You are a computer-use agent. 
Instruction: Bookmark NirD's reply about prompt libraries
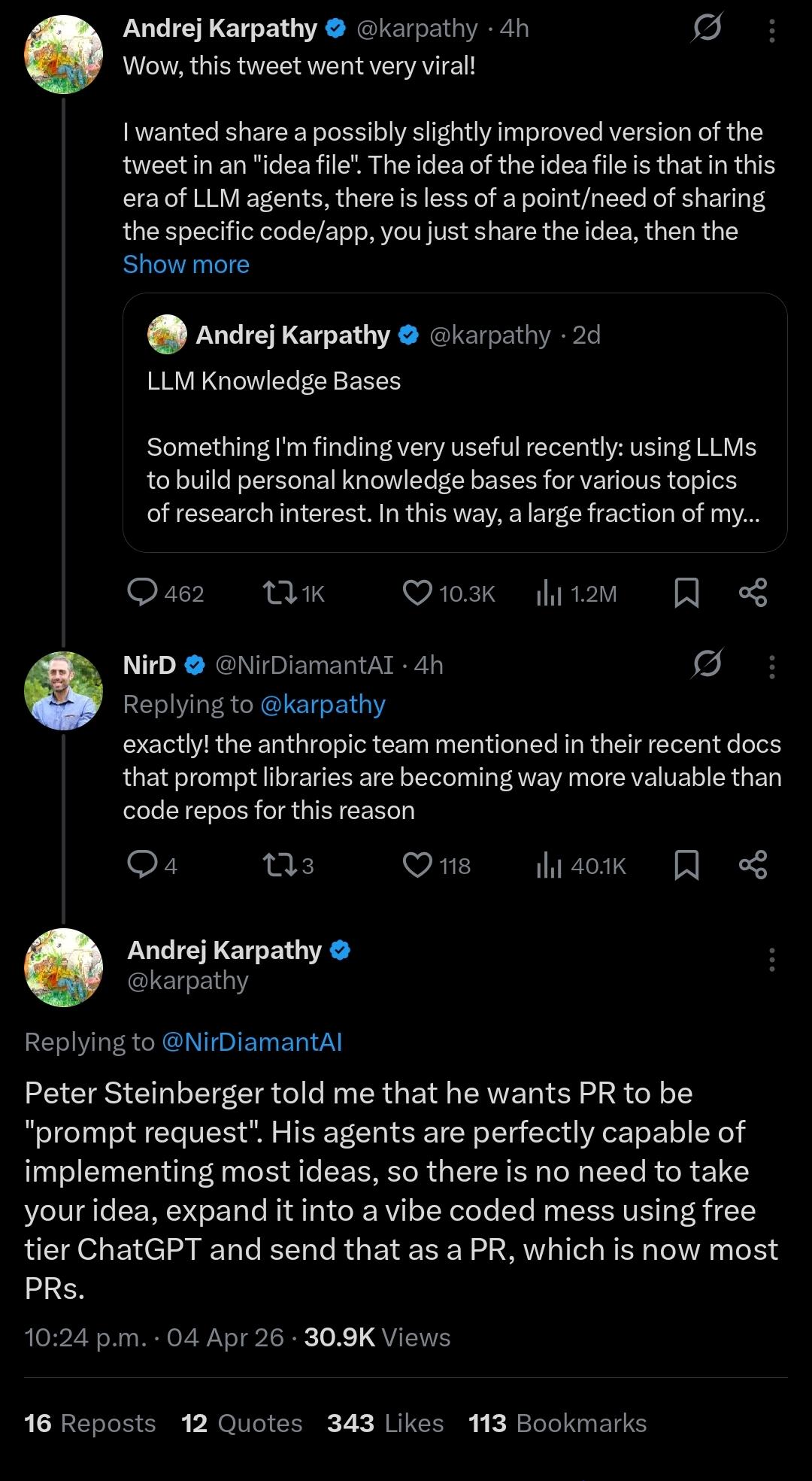[686, 865]
